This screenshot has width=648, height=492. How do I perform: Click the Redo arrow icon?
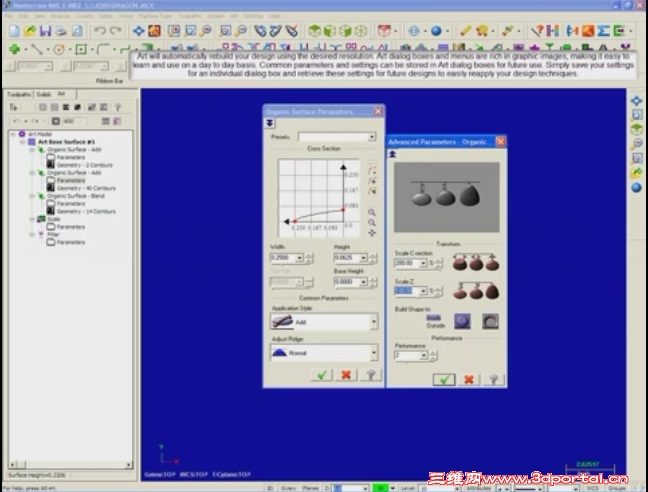pyautogui.click(x=115, y=31)
